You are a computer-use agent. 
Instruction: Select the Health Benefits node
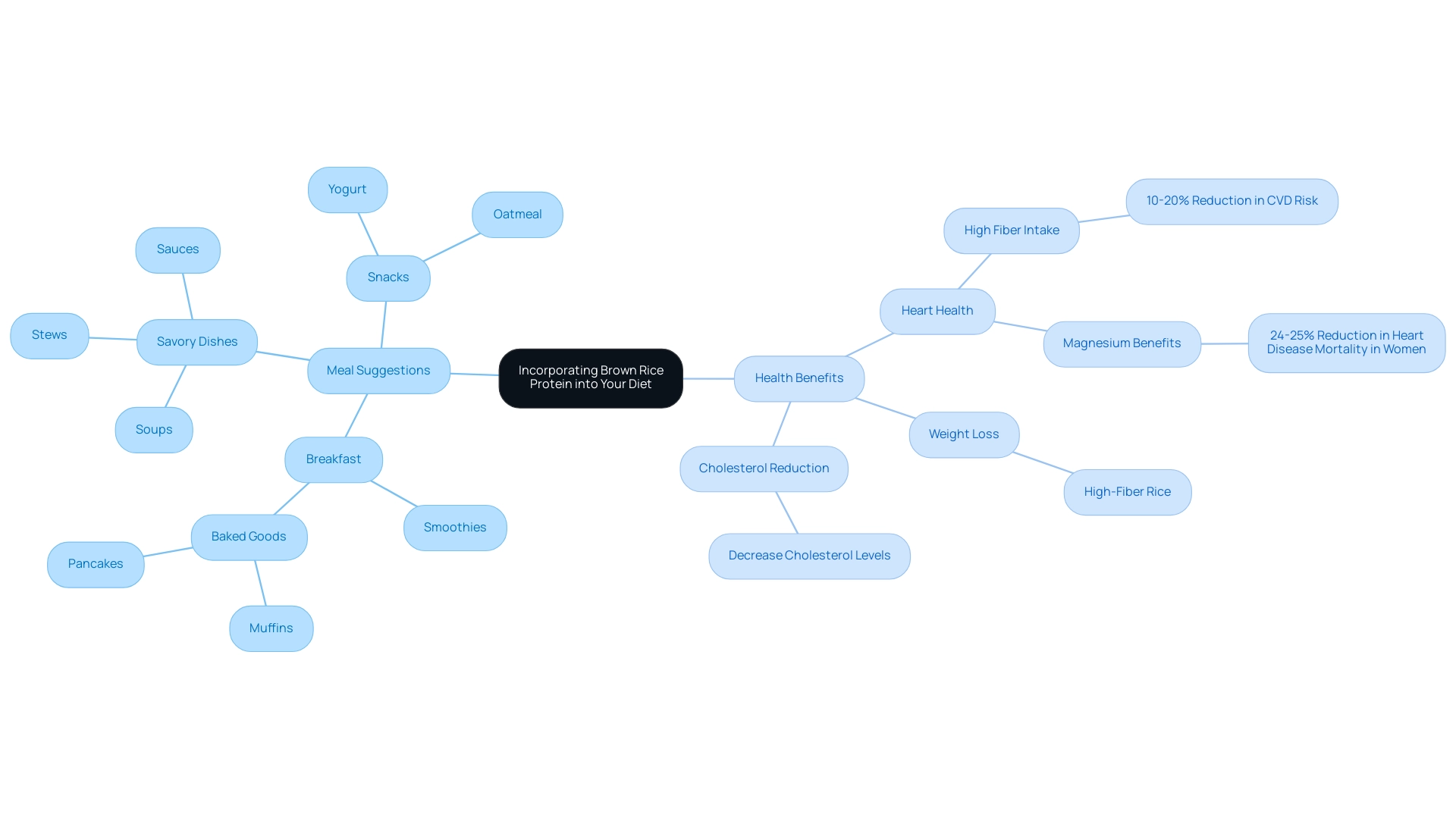[x=798, y=377]
